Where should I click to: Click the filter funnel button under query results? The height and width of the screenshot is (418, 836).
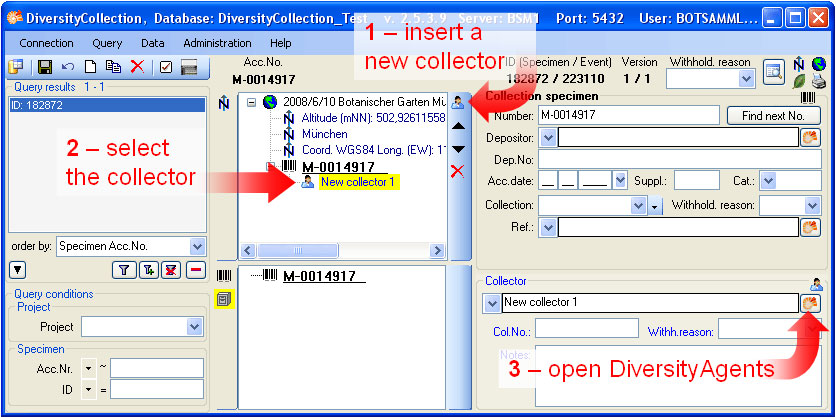(124, 269)
